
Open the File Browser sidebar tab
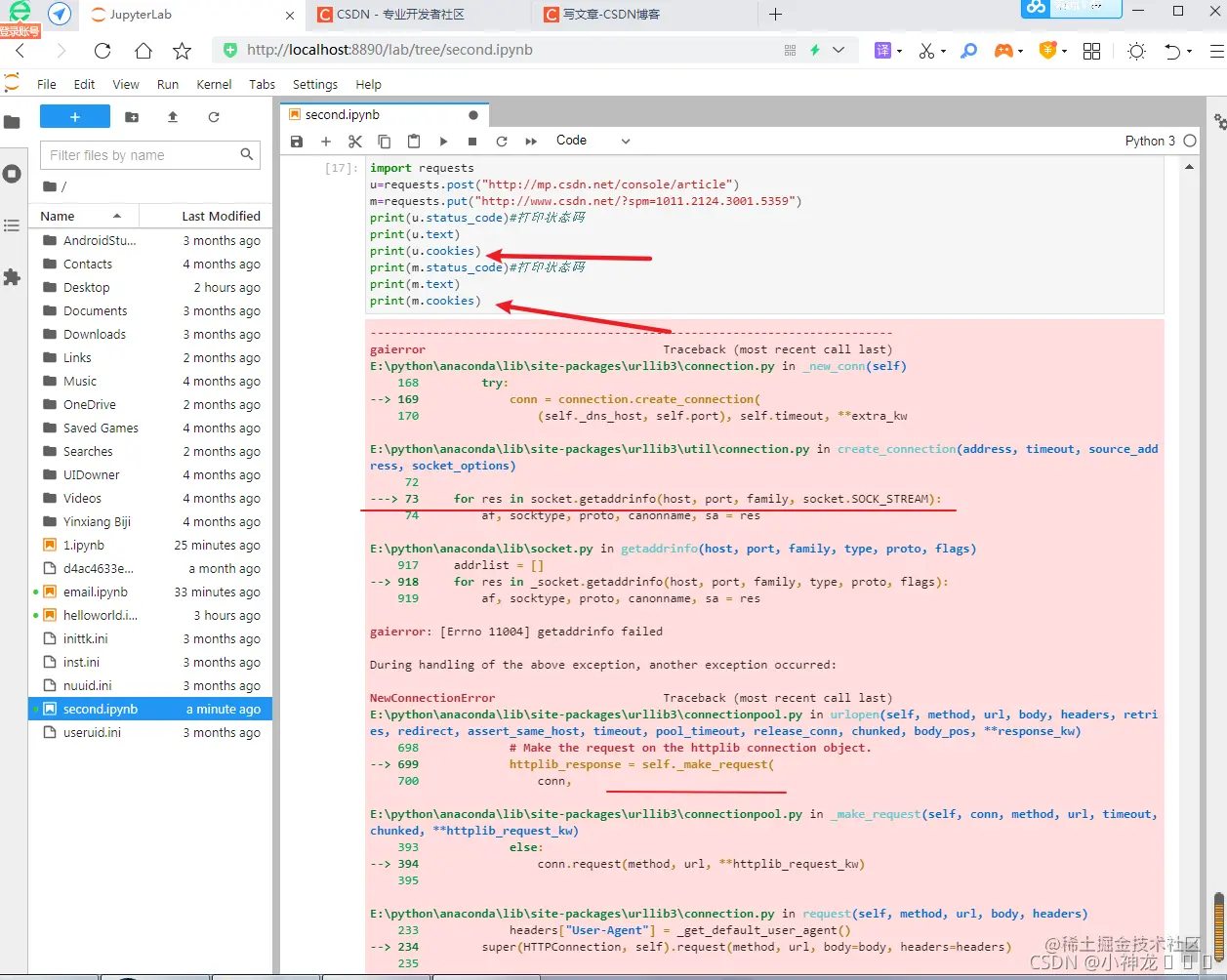(12, 122)
